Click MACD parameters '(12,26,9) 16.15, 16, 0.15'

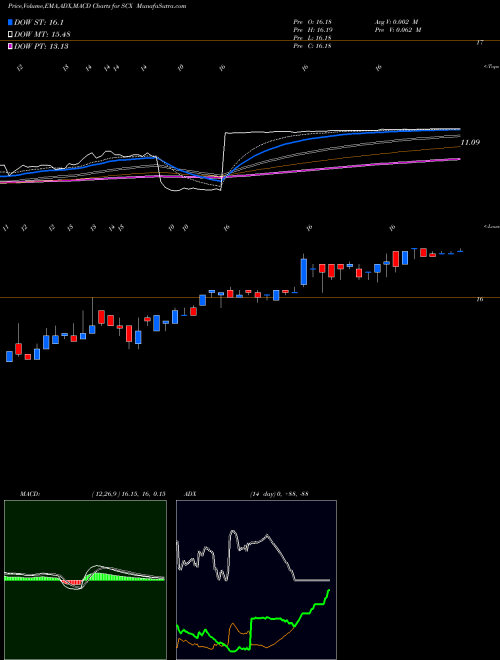(128, 494)
